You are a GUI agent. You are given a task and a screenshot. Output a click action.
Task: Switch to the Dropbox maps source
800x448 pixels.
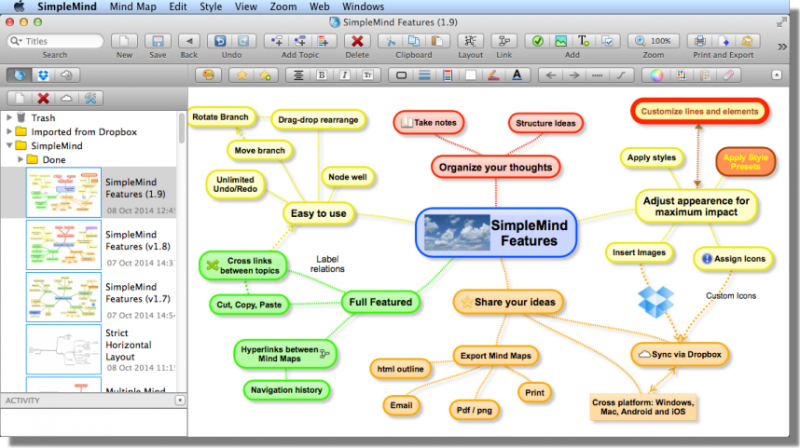point(43,75)
